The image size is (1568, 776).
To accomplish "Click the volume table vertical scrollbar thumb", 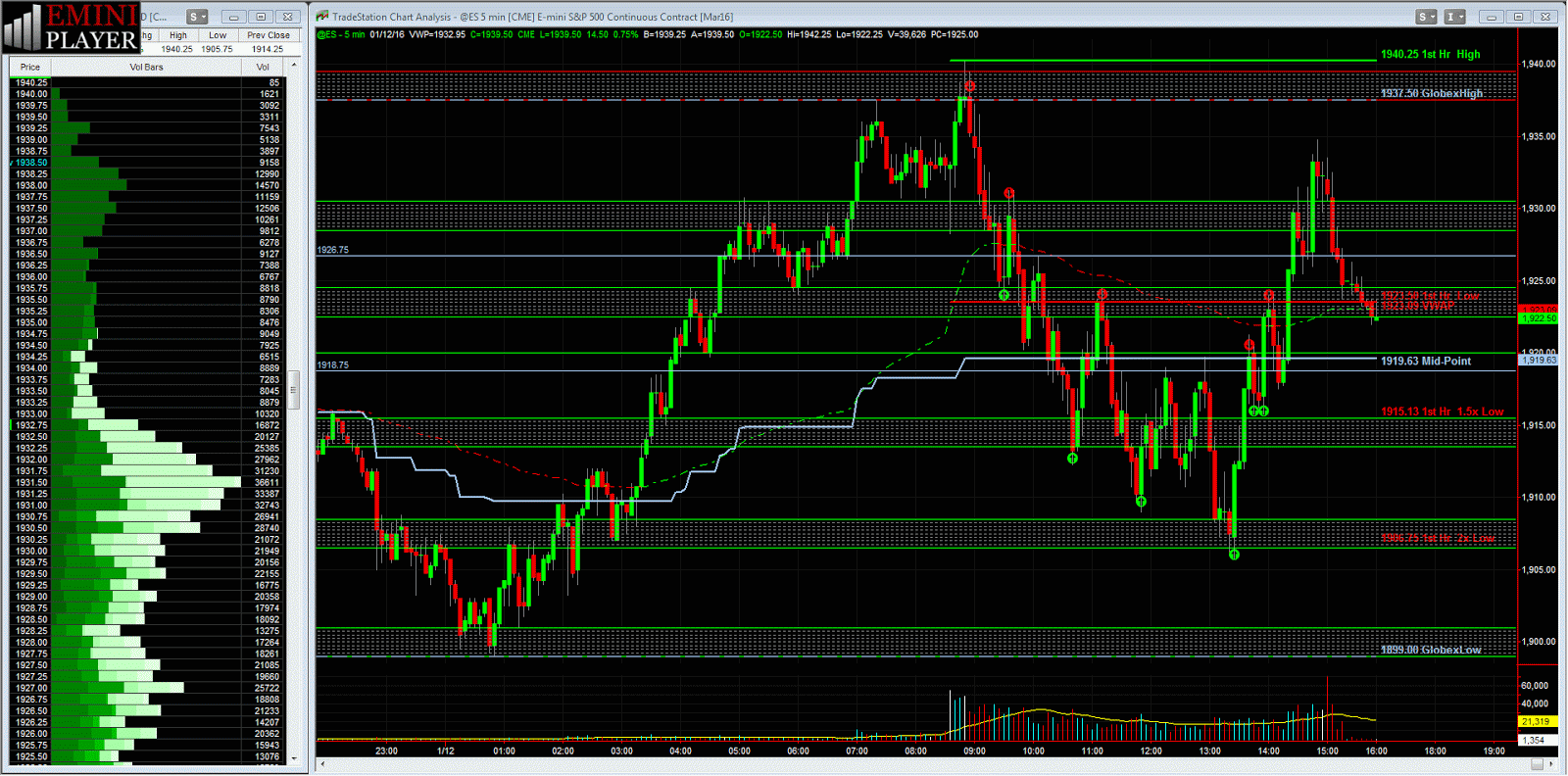I will (x=293, y=390).
